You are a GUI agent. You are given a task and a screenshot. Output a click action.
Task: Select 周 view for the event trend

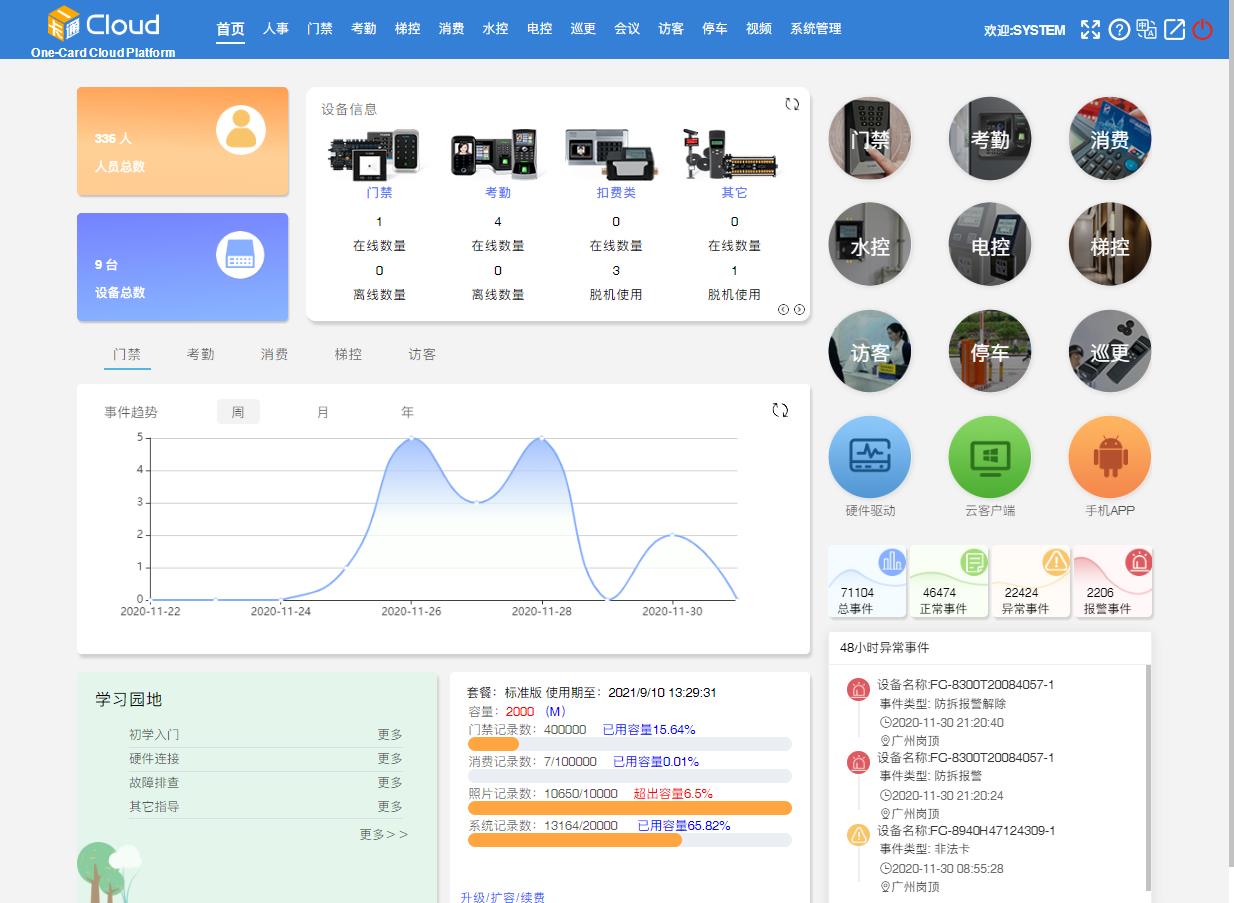[238, 411]
